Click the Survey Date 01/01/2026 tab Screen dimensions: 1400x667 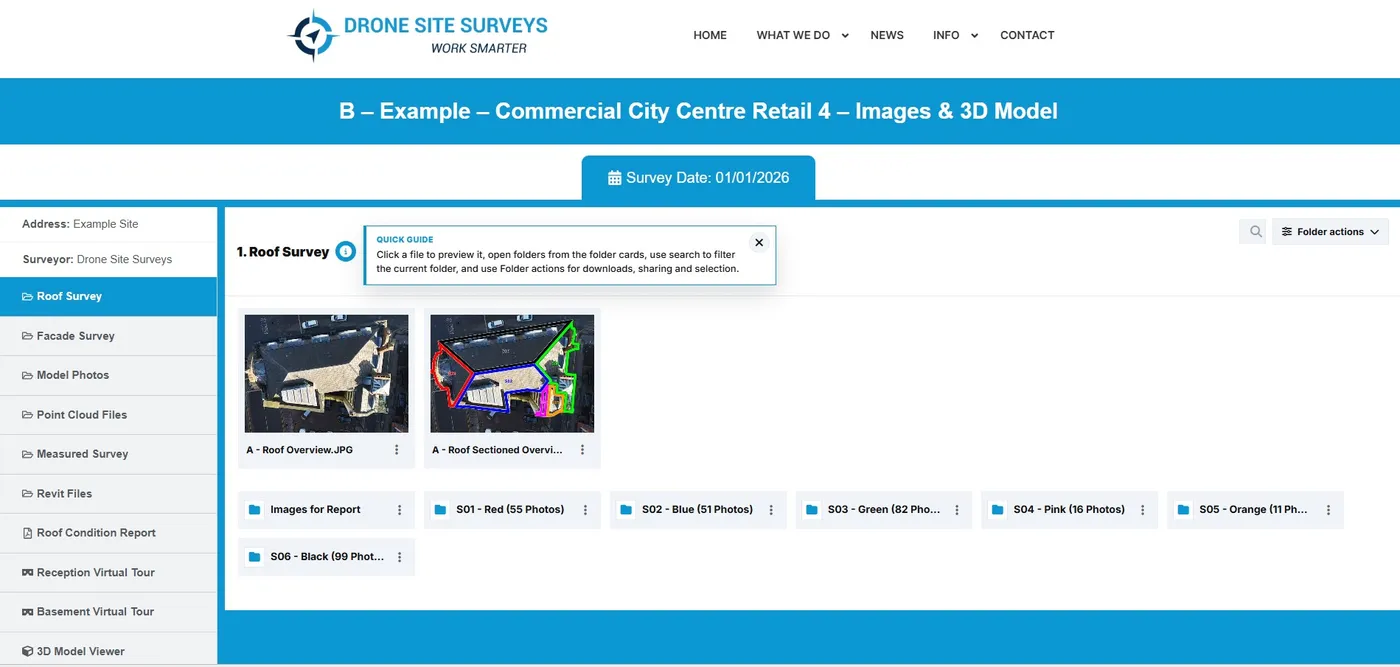pyautogui.click(x=698, y=178)
